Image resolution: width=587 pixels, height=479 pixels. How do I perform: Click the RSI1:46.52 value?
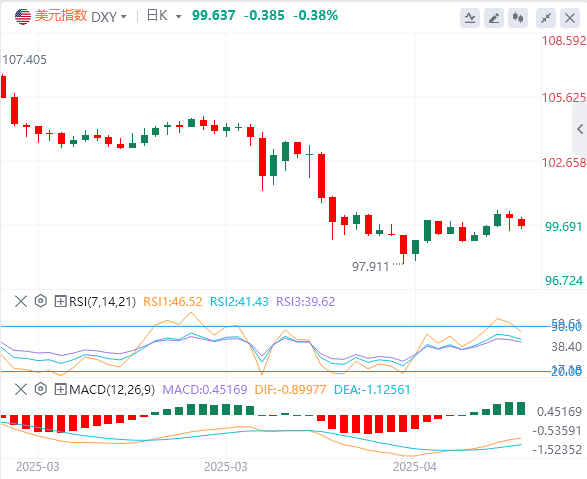pos(173,302)
